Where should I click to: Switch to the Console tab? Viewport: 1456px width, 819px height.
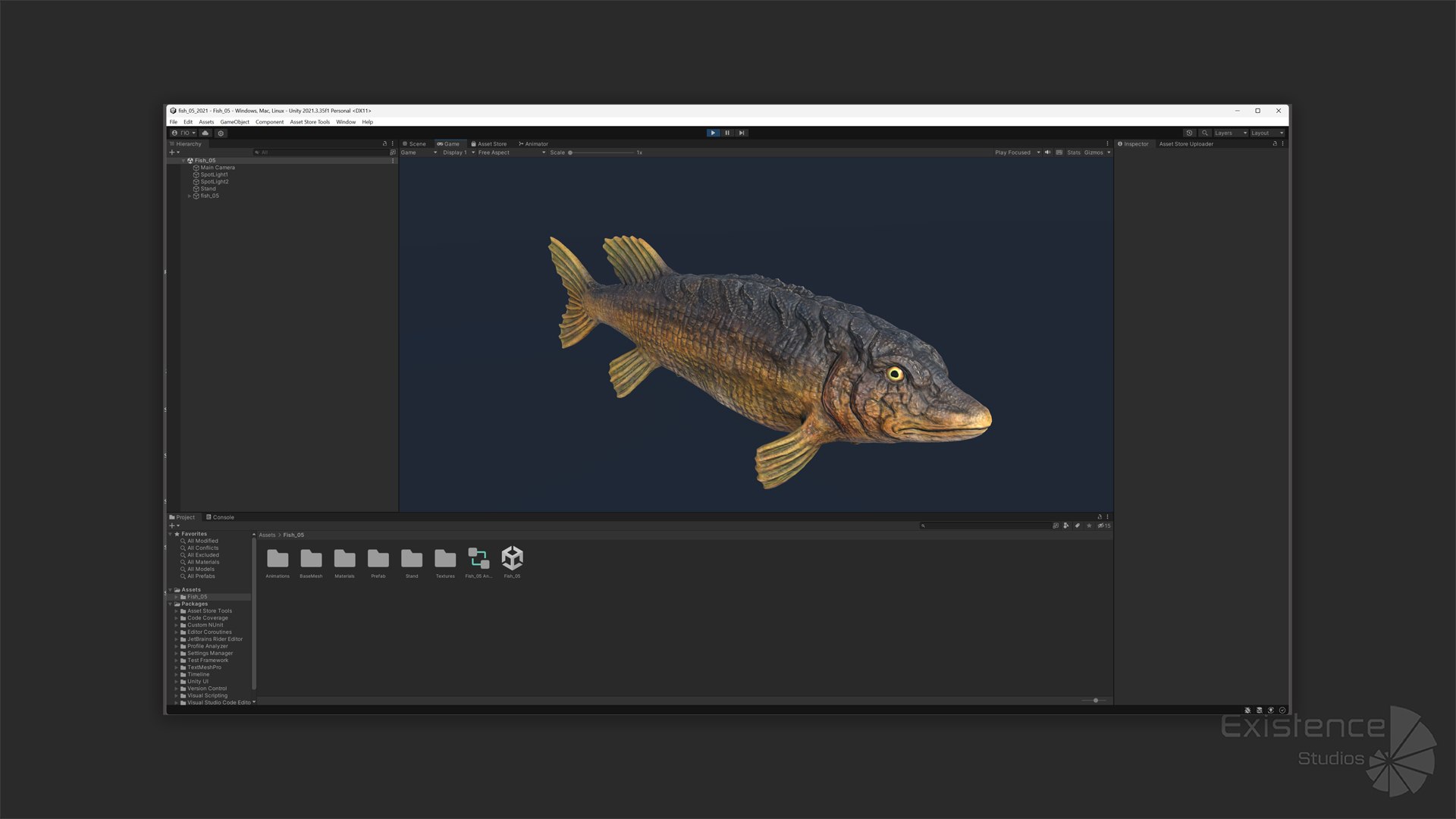pyautogui.click(x=220, y=517)
